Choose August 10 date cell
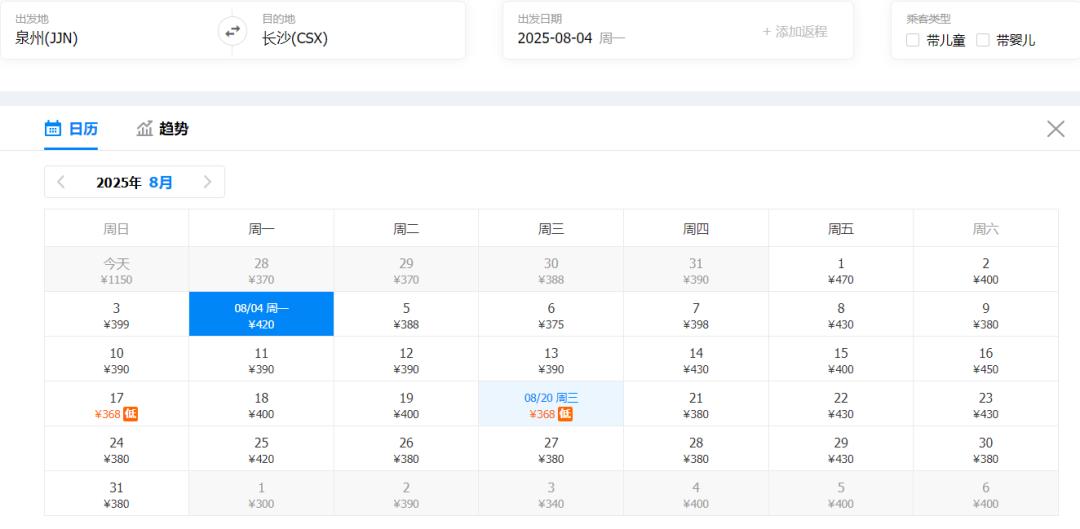 (x=116, y=359)
